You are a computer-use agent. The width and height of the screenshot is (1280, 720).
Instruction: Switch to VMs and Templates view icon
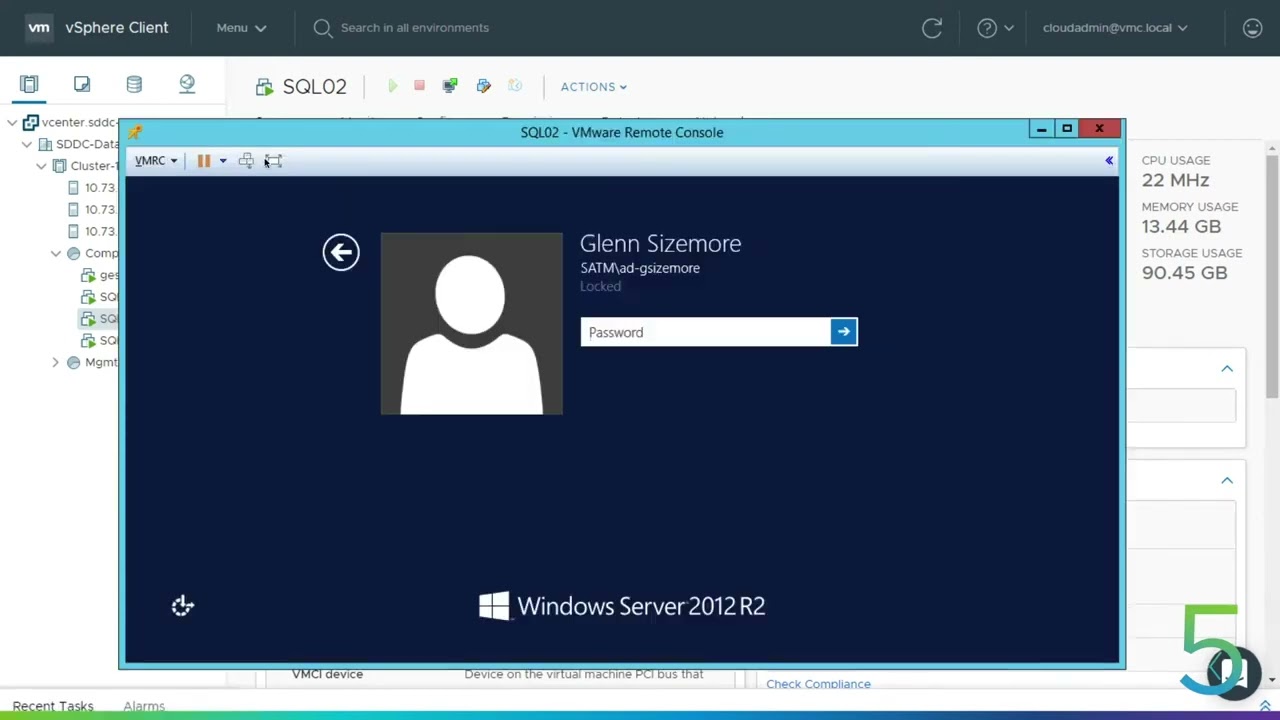pos(82,85)
